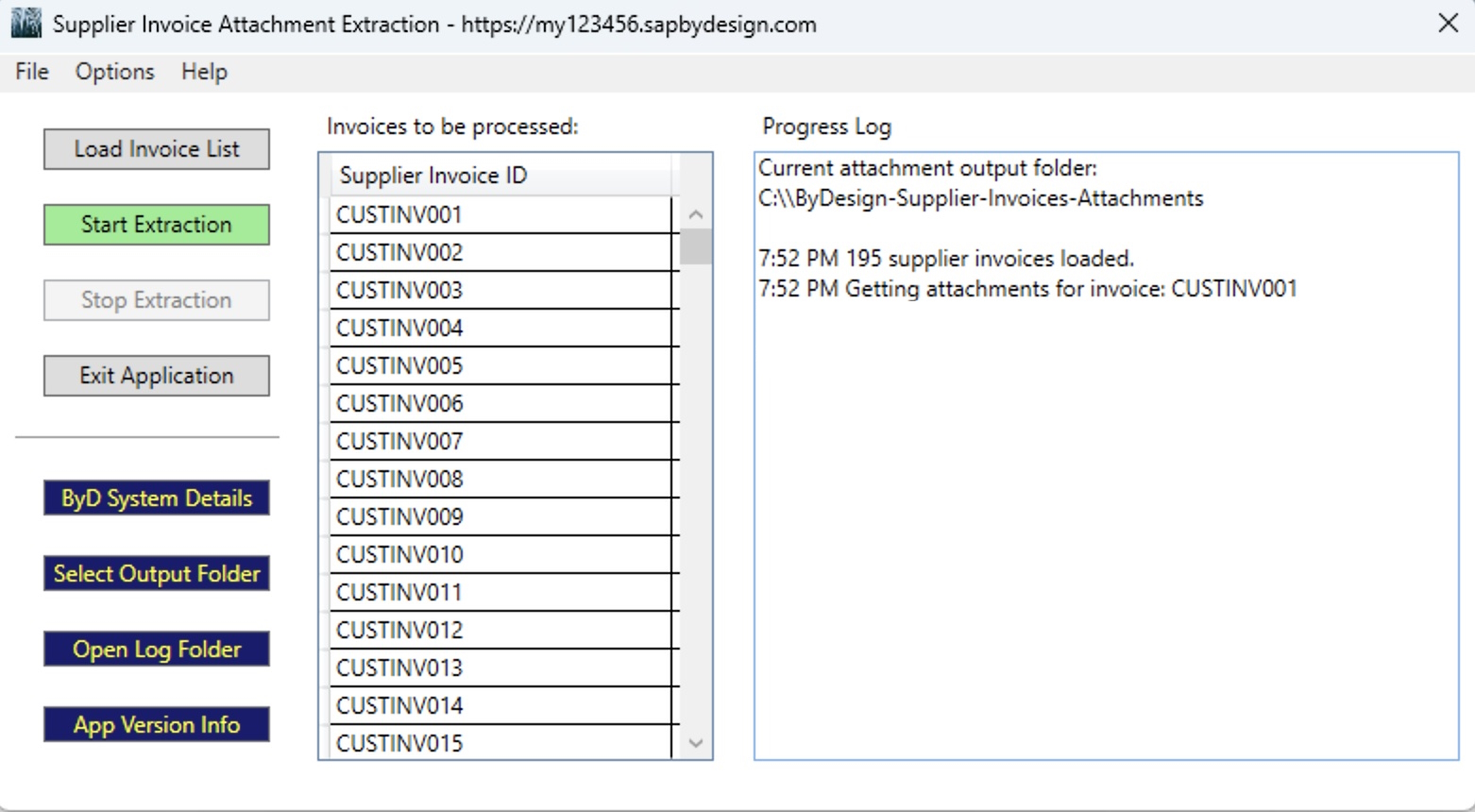Viewport: 1475px width, 812px height.
Task: Show the App Version Info
Action: click(x=156, y=724)
